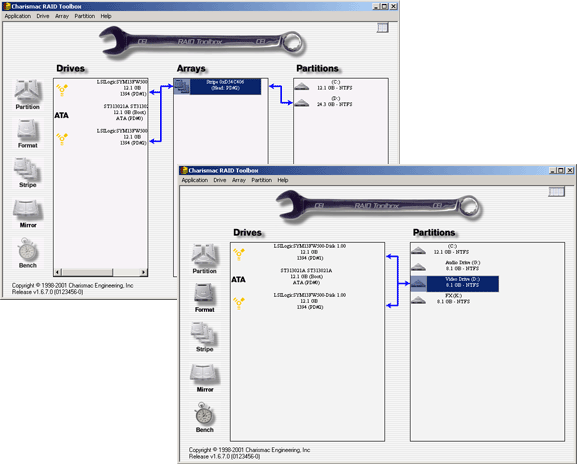
Task: Open Drive menu in back window
Action: coord(43,16)
